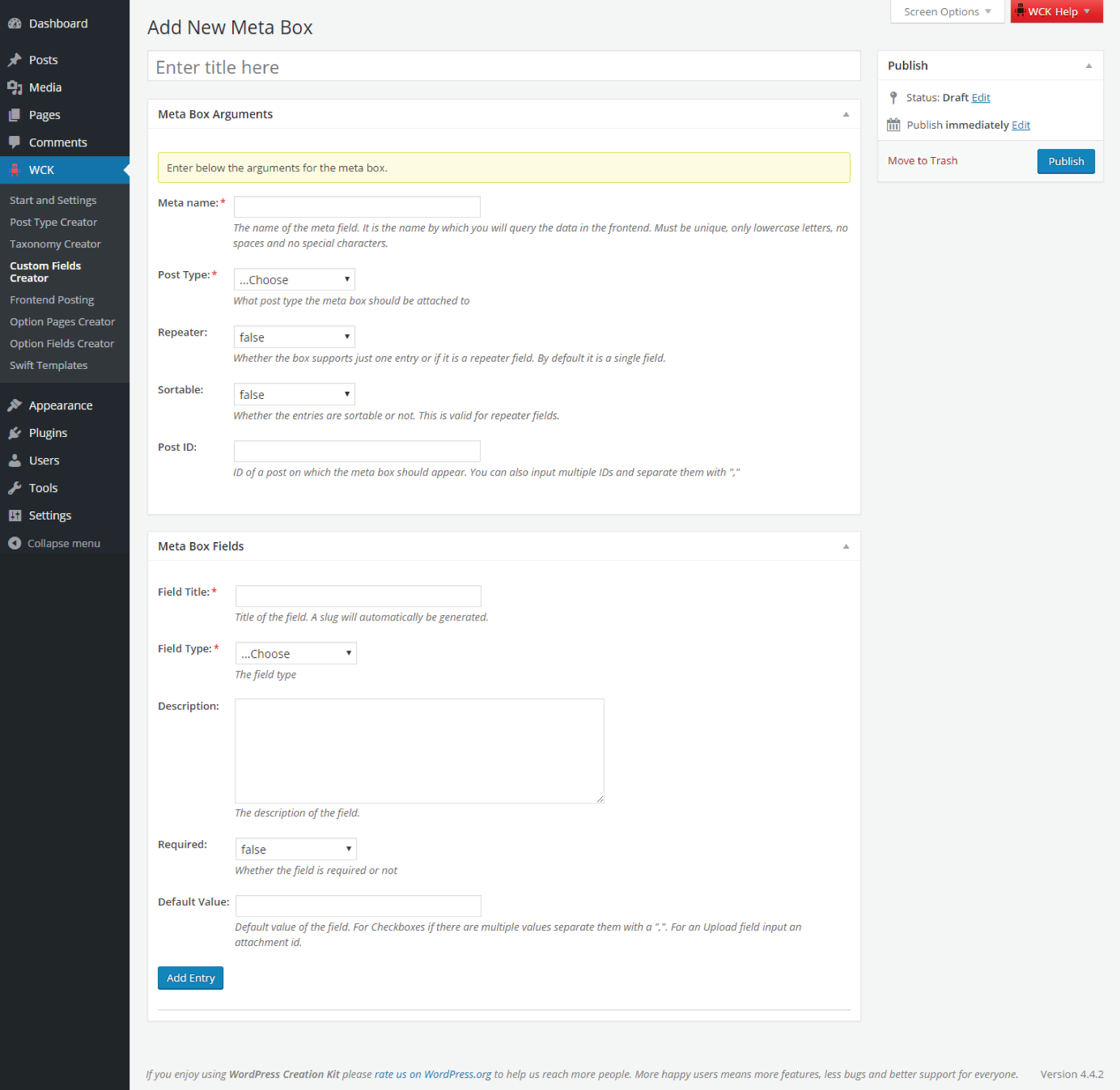Focus the Enter title here field
The image size is (1120, 1090).
(x=503, y=66)
